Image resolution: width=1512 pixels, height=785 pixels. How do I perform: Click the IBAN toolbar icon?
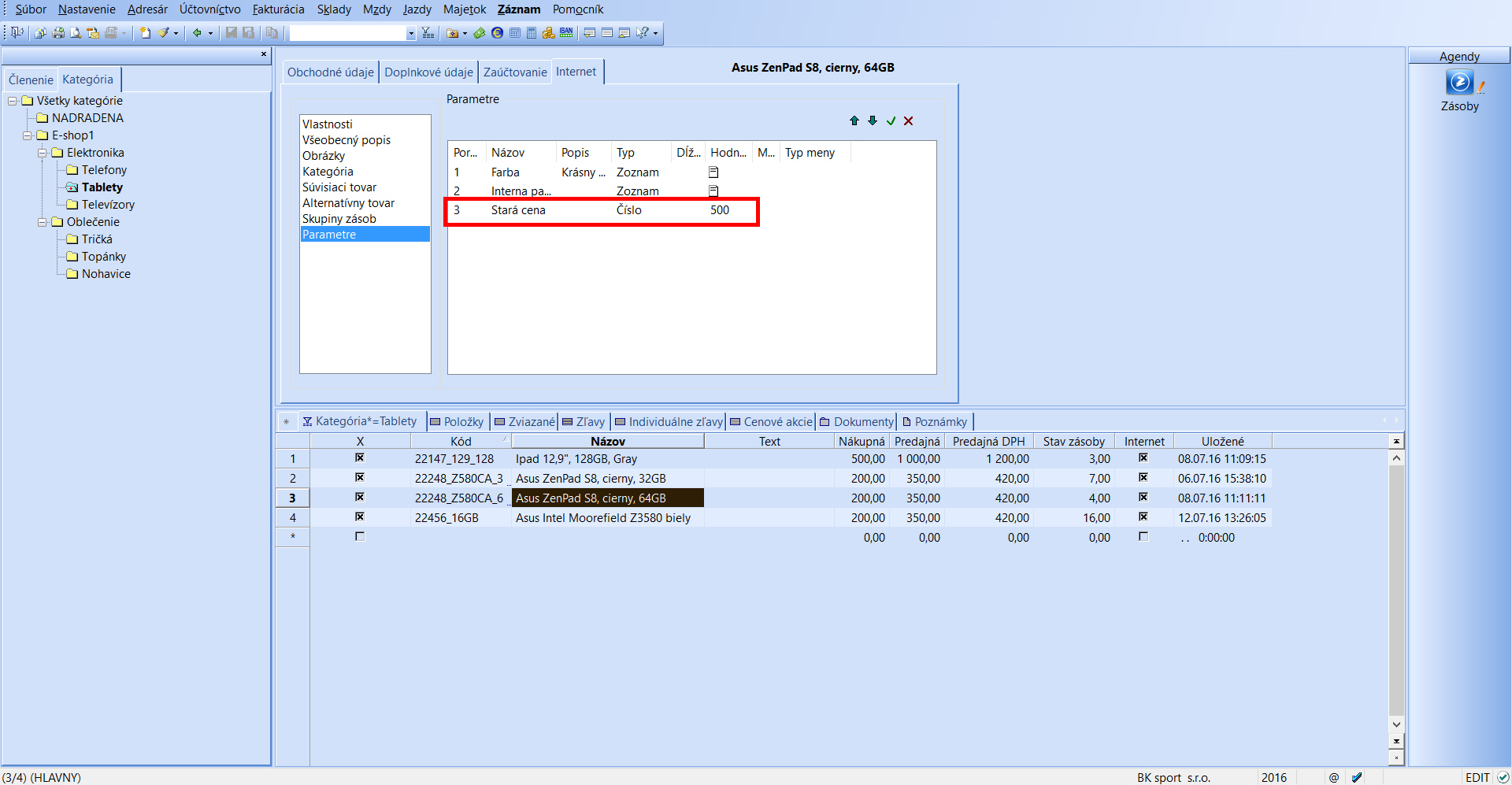tap(566, 32)
